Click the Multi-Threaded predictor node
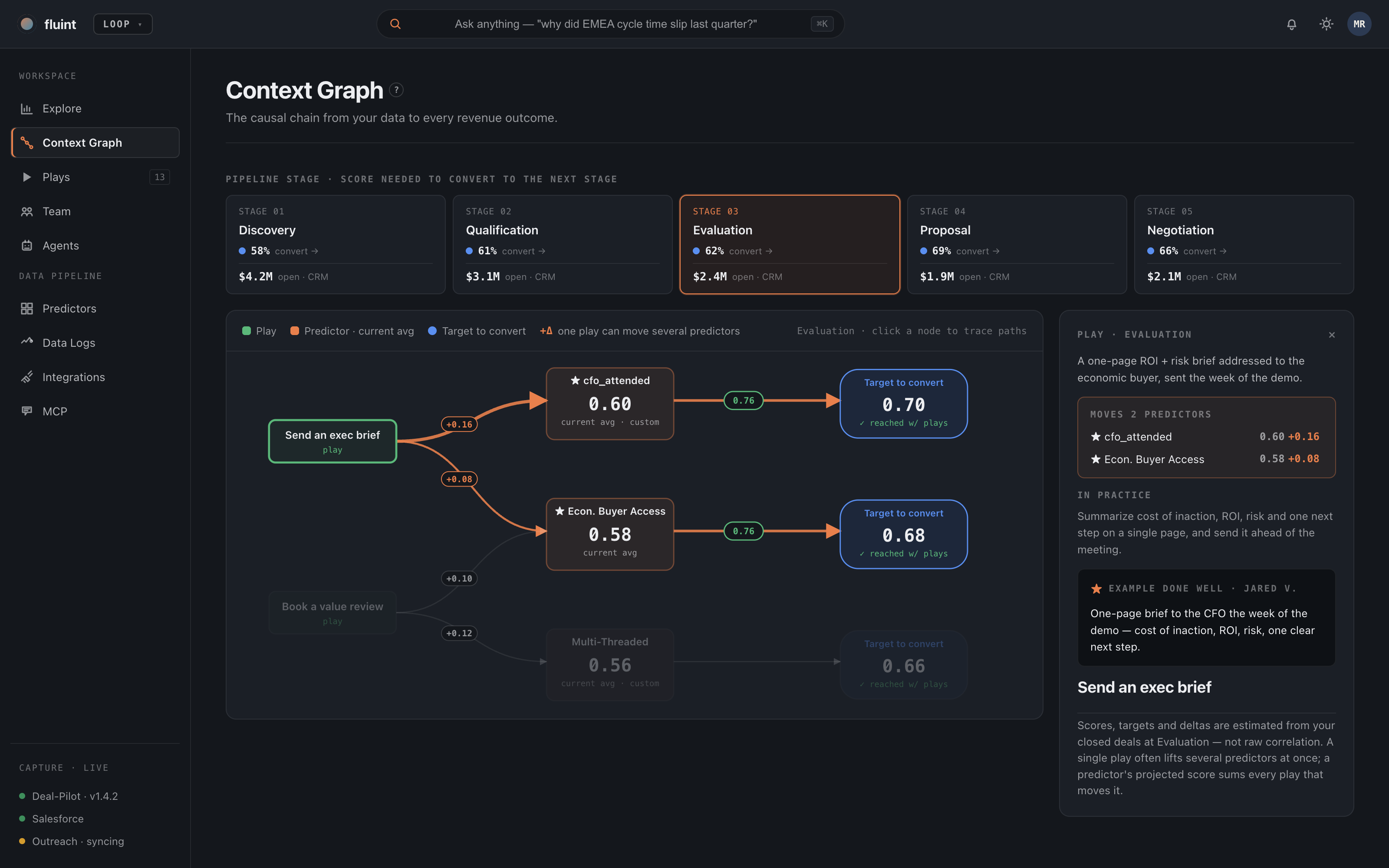This screenshot has width=1389, height=868. coord(609,665)
